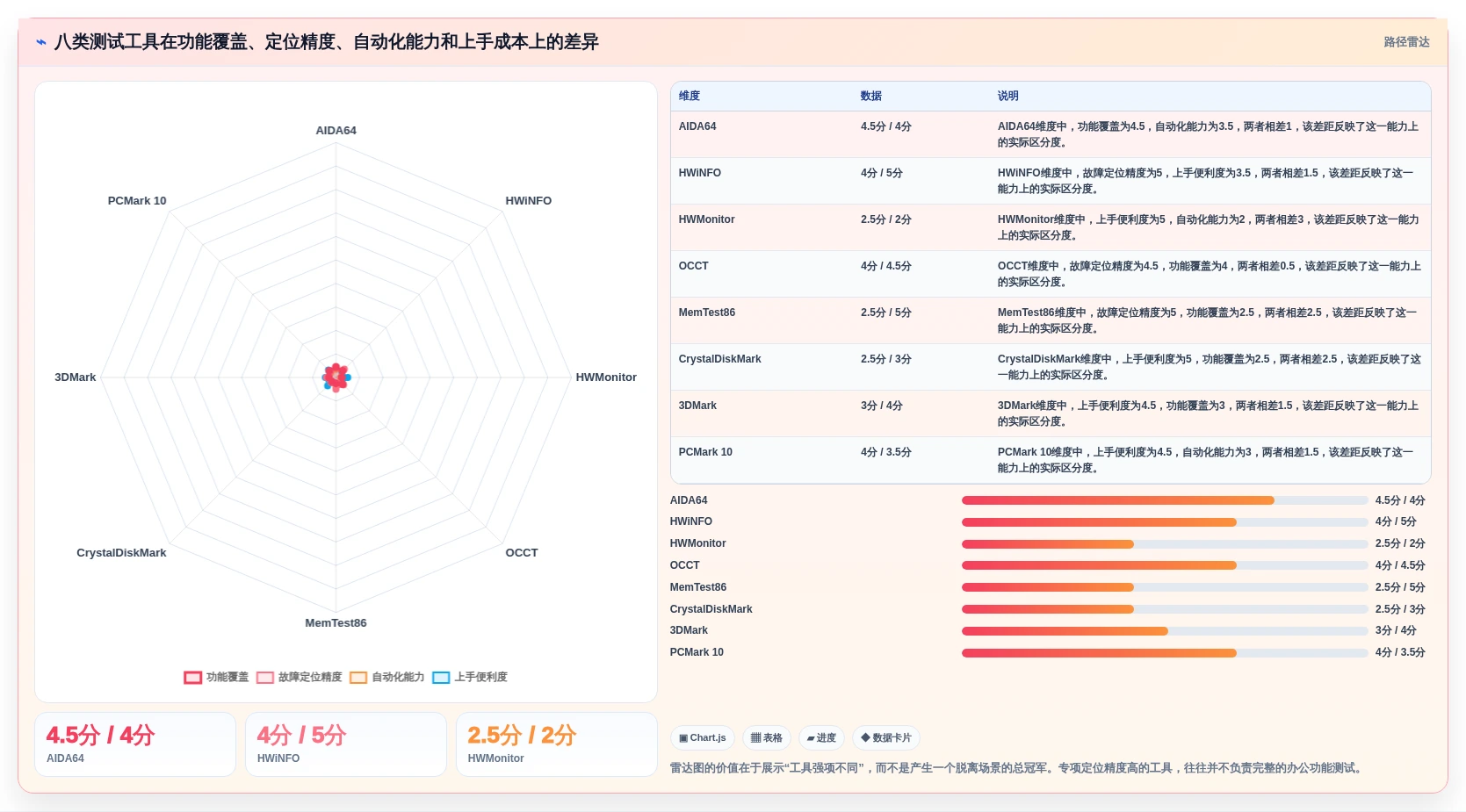This screenshot has height=812, width=1466.
Task: Open the AIDA64 4.5分 / 4分 data card
Action: pyautogui.click(x=135, y=744)
